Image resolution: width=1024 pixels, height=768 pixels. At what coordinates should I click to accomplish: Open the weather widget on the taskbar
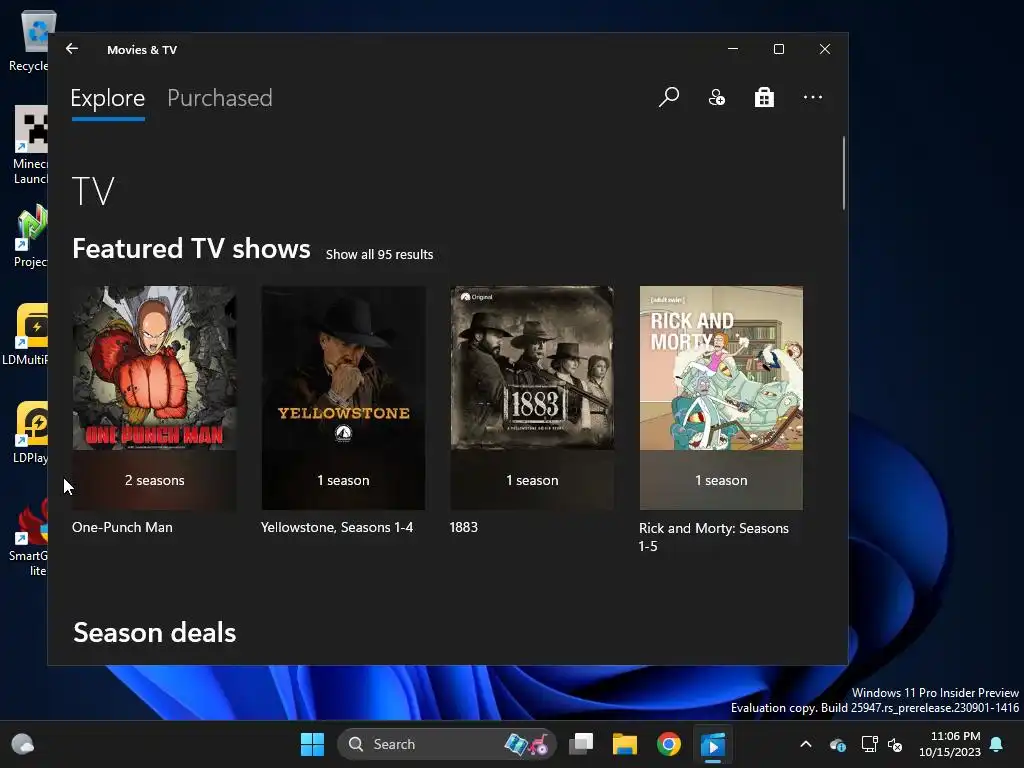pyautogui.click(x=23, y=744)
